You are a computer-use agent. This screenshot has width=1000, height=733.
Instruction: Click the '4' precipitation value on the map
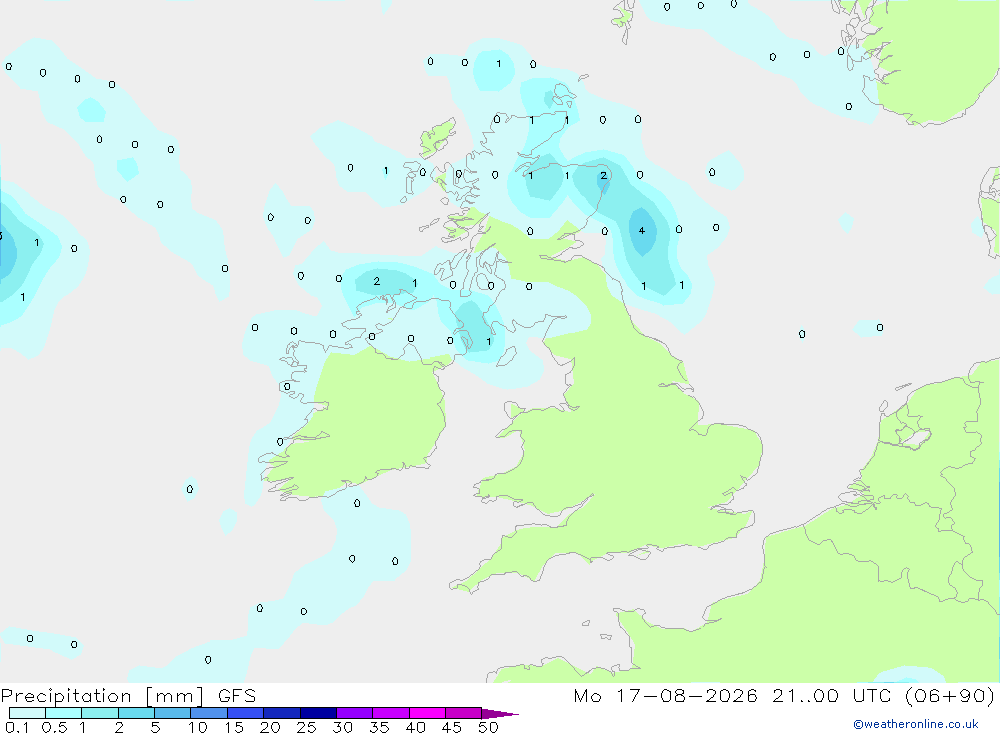pyautogui.click(x=642, y=230)
